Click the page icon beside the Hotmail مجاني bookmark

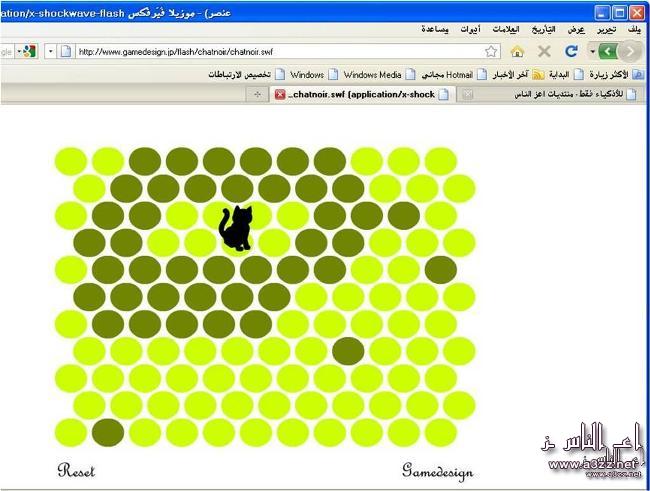click(x=481, y=75)
